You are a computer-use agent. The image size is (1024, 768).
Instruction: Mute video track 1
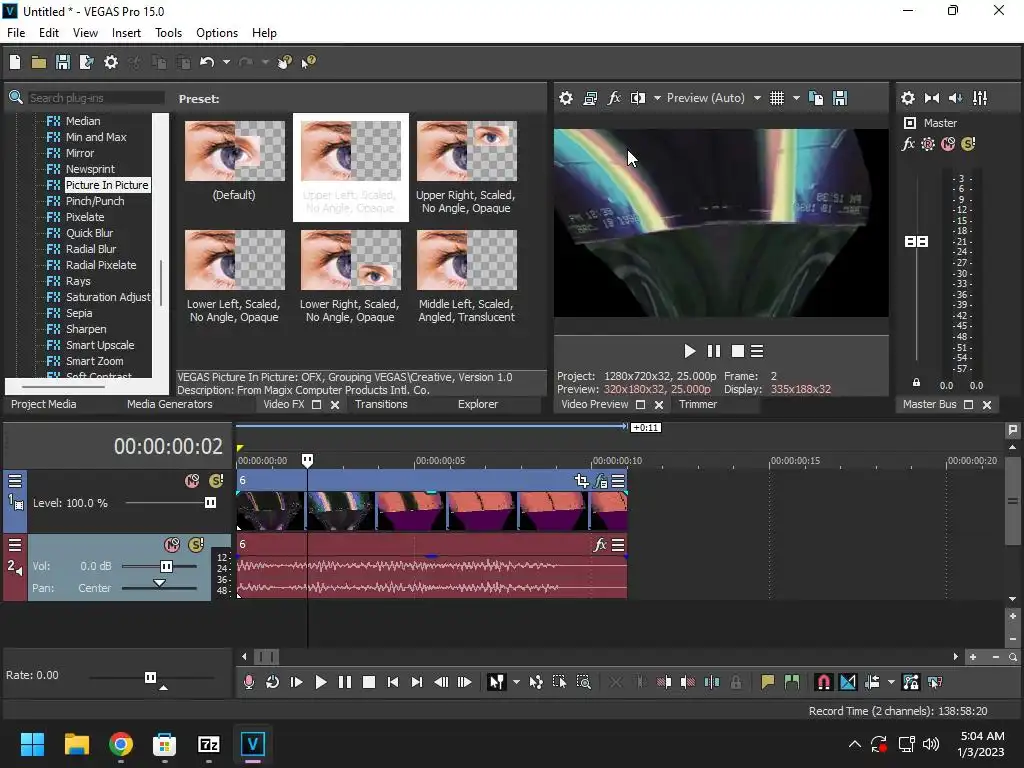[x=192, y=481]
